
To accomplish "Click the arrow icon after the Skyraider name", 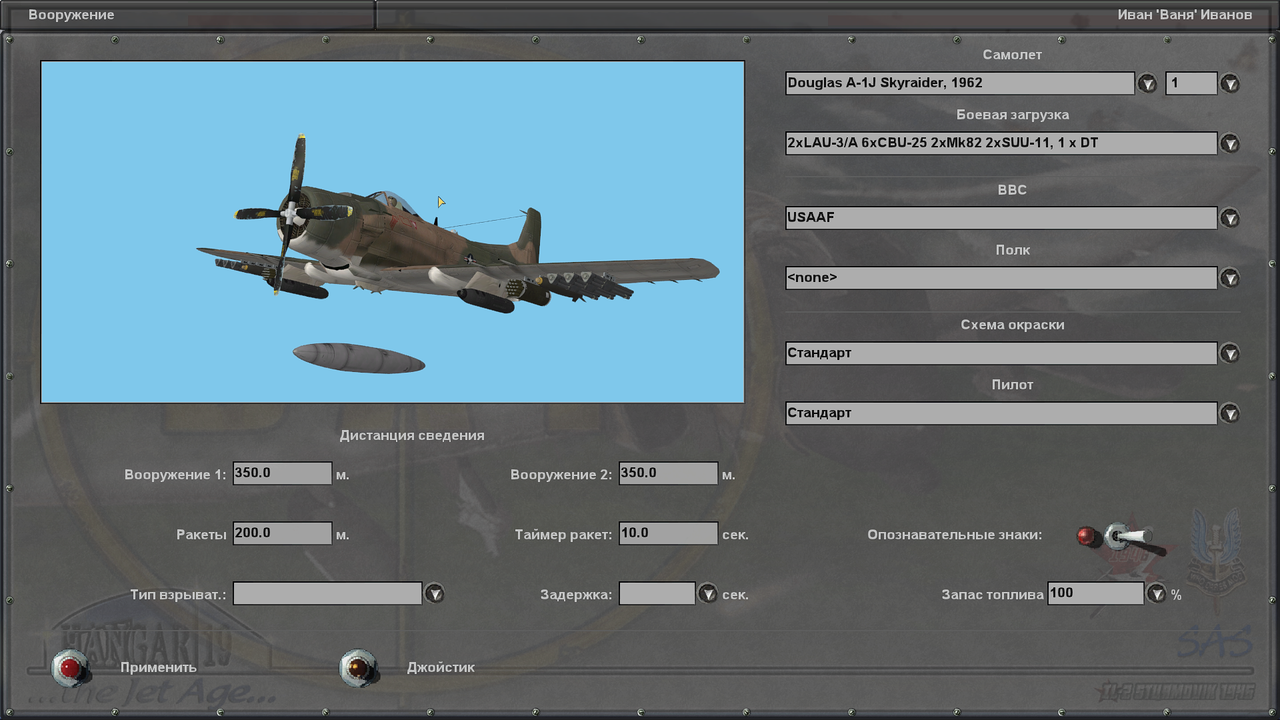I will (x=1147, y=83).
